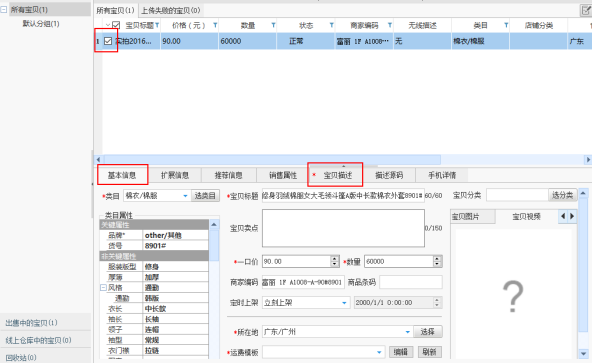This screenshot has height=364, width=593.
Task: Click filter icon on 价格 column header
Action: pyautogui.click(x=215, y=25)
